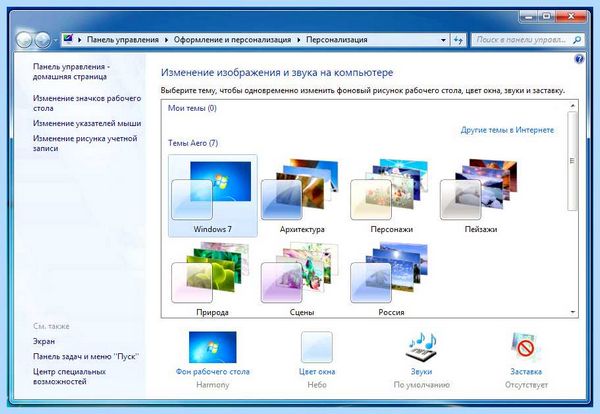Expand arrow after Оформление и персонализация breadcrumb
Image resolution: width=600 pixels, height=414 pixels.
point(299,40)
